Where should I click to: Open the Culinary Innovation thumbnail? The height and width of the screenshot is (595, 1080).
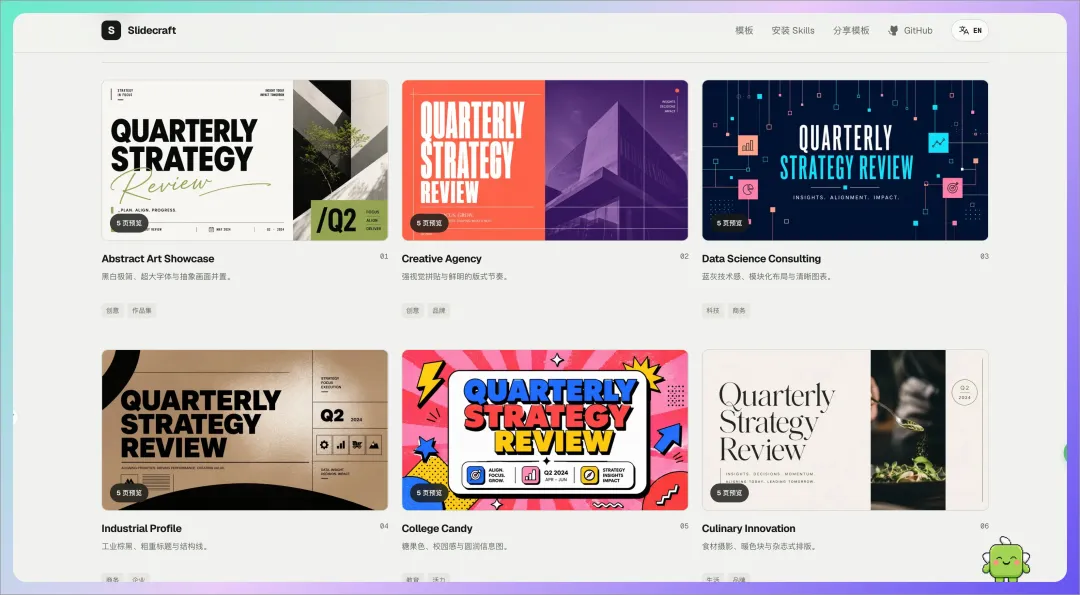click(x=845, y=430)
